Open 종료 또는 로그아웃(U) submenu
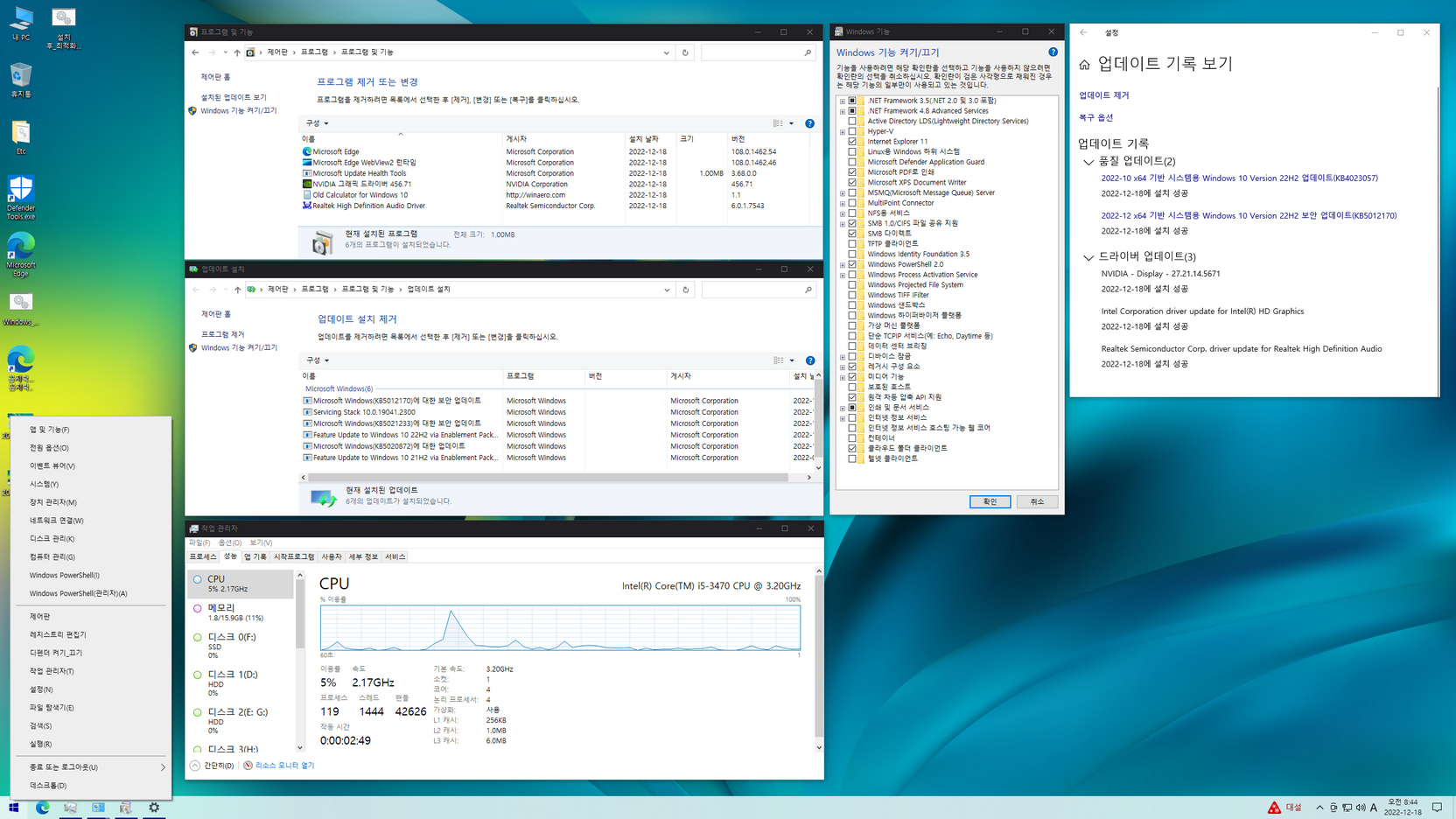Screen dimensions: 1456x819 [x=90, y=767]
